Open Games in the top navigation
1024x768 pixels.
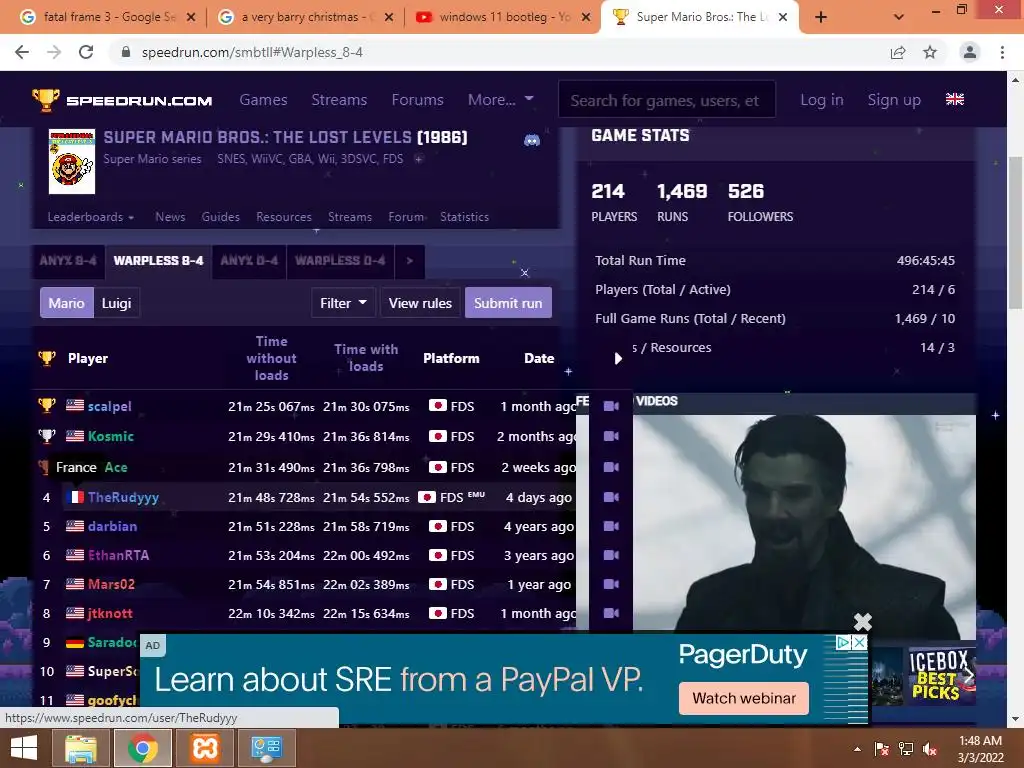pos(263,100)
